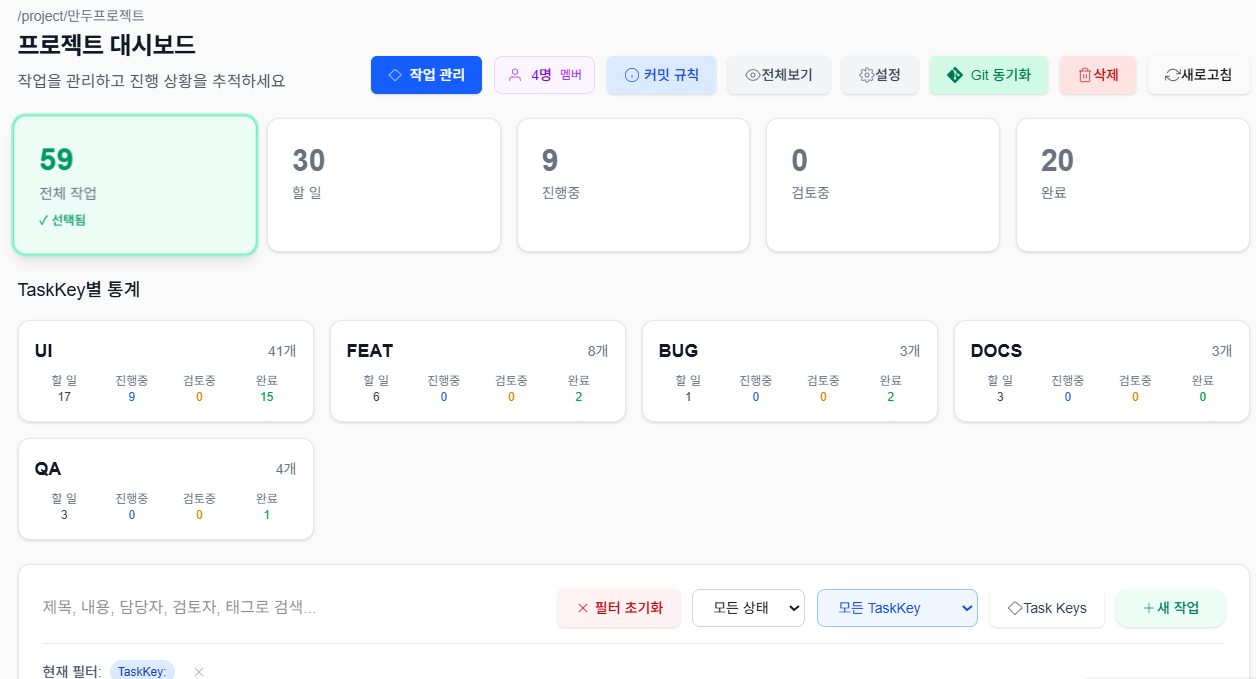Reset filters with 필터 초기화
The height and width of the screenshot is (679, 1256).
click(619, 608)
